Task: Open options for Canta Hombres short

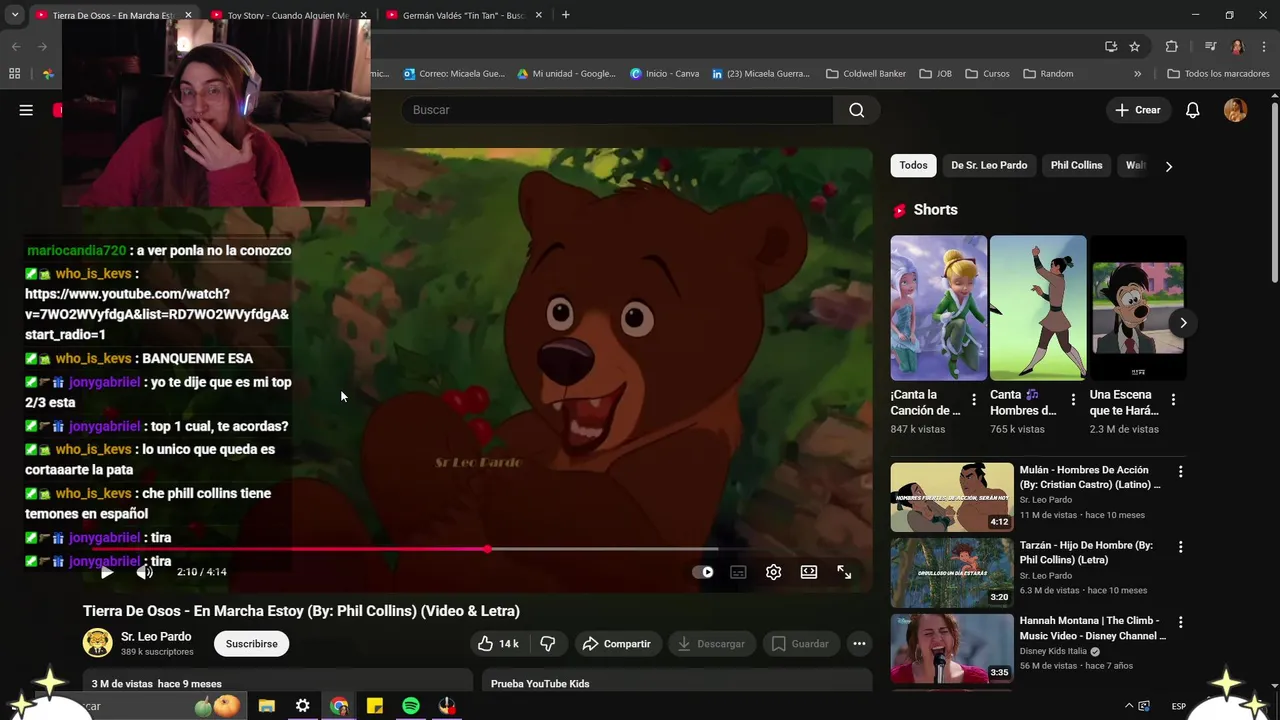Action: (x=1073, y=399)
